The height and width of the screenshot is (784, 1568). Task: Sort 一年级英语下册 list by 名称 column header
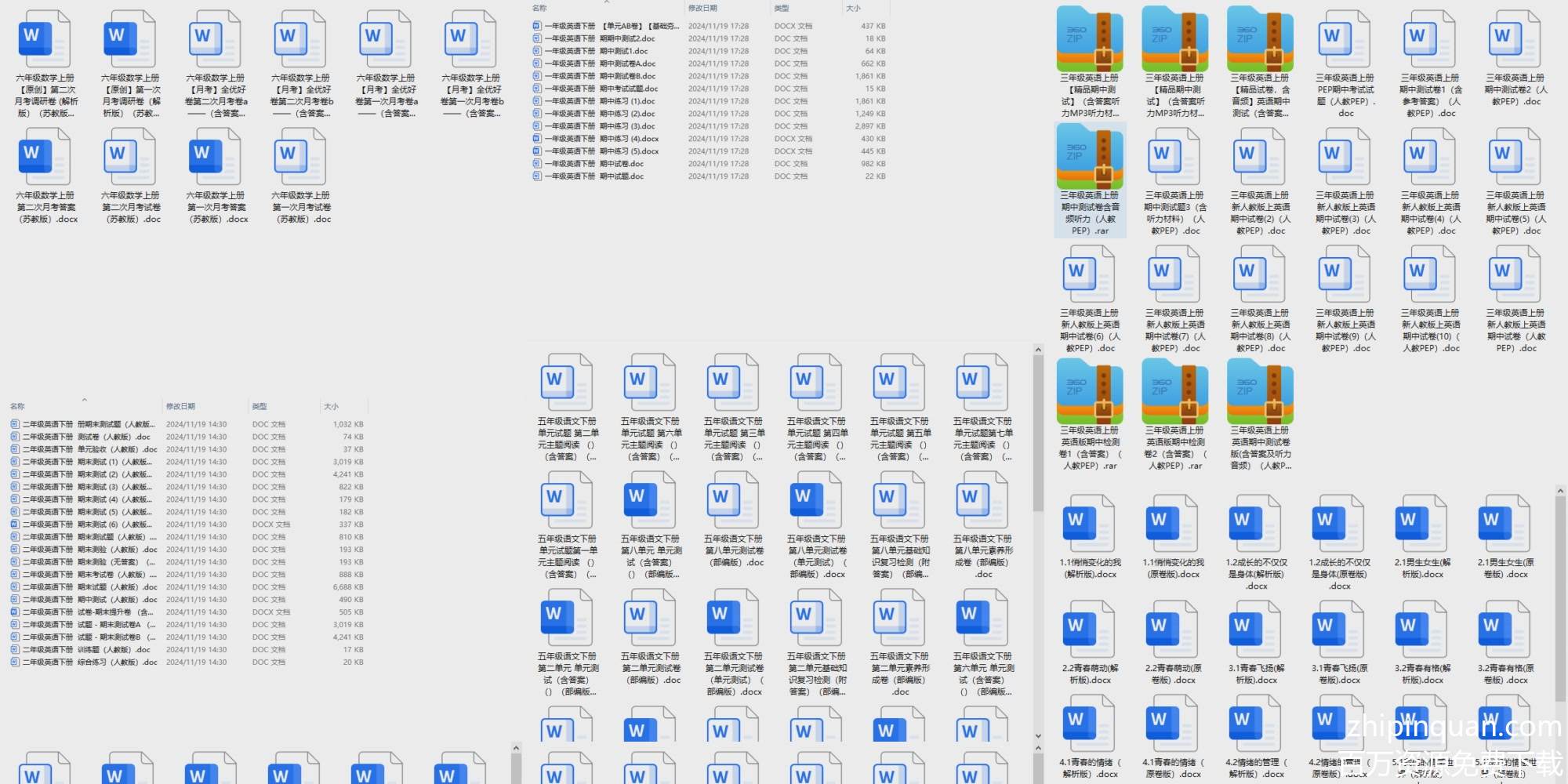point(539,9)
